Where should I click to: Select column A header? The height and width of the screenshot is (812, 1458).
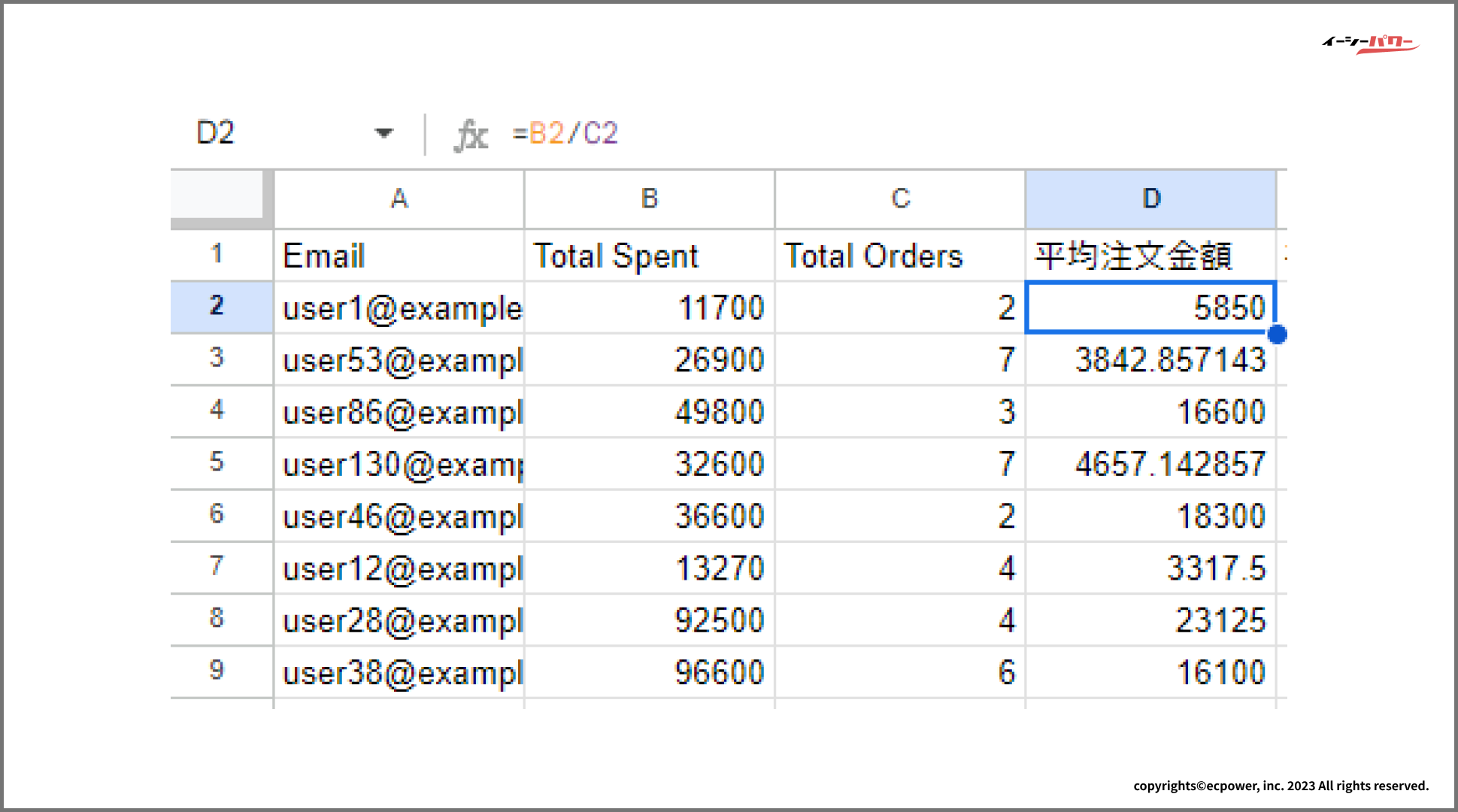point(399,199)
